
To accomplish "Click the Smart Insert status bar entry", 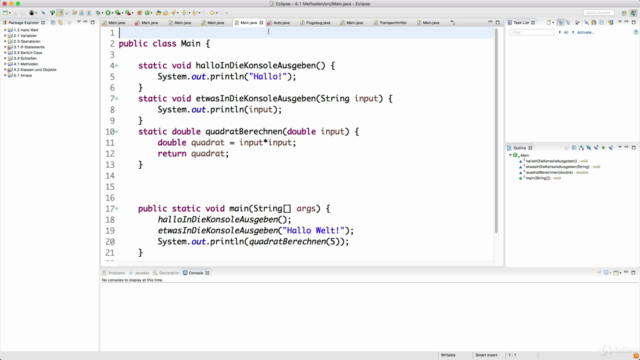I will (486, 355).
